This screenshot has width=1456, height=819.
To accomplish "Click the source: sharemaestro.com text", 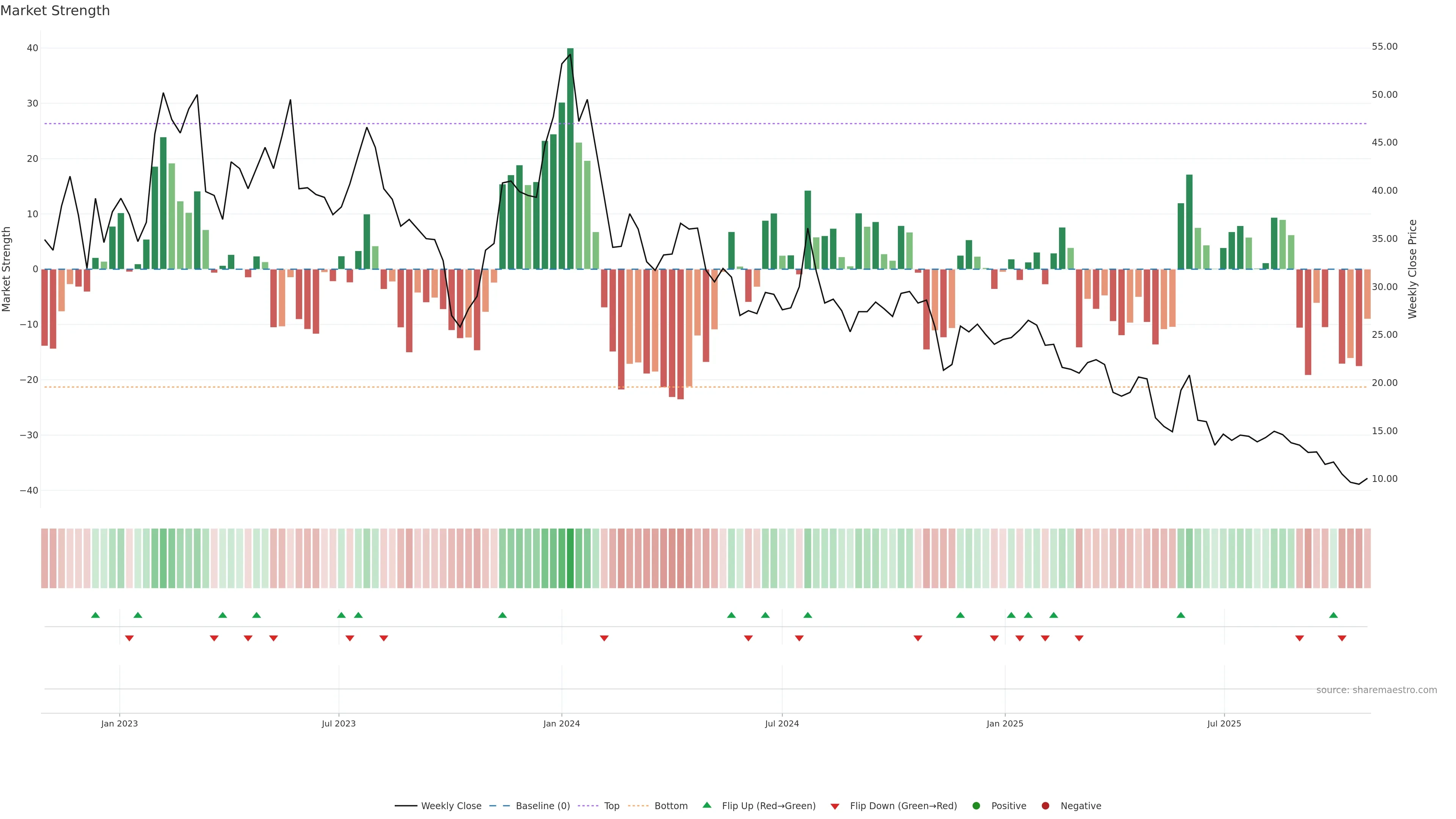I will pyautogui.click(x=1376, y=690).
